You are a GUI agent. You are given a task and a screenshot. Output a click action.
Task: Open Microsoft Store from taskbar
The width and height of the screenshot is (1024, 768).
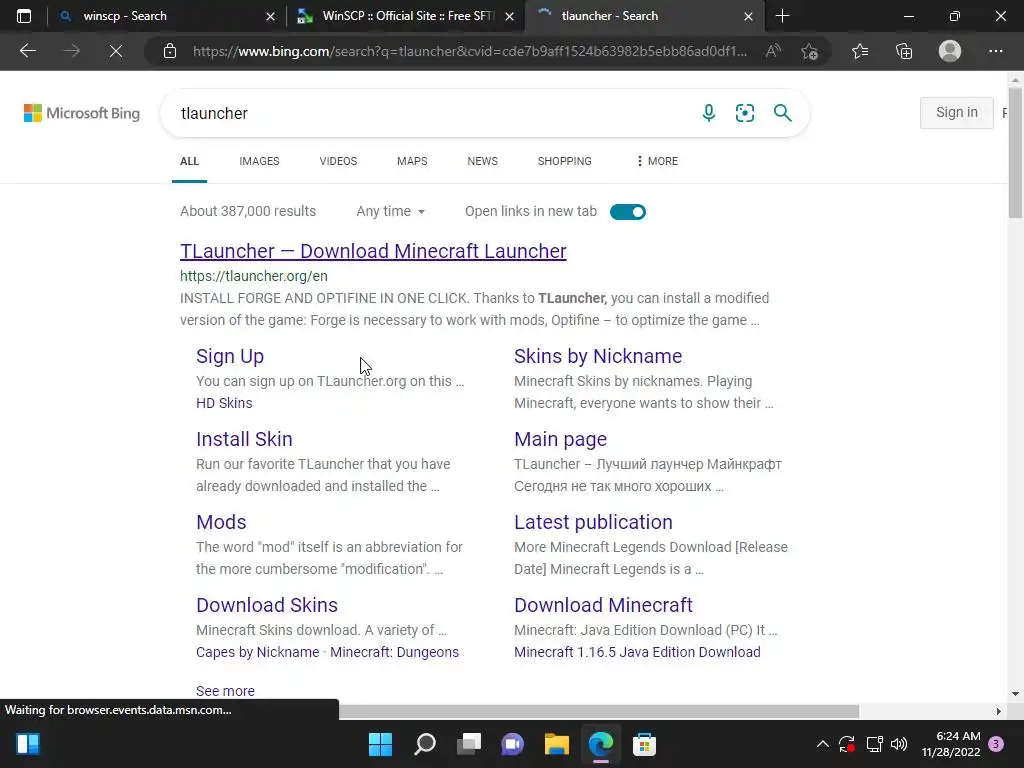[x=644, y=744]
